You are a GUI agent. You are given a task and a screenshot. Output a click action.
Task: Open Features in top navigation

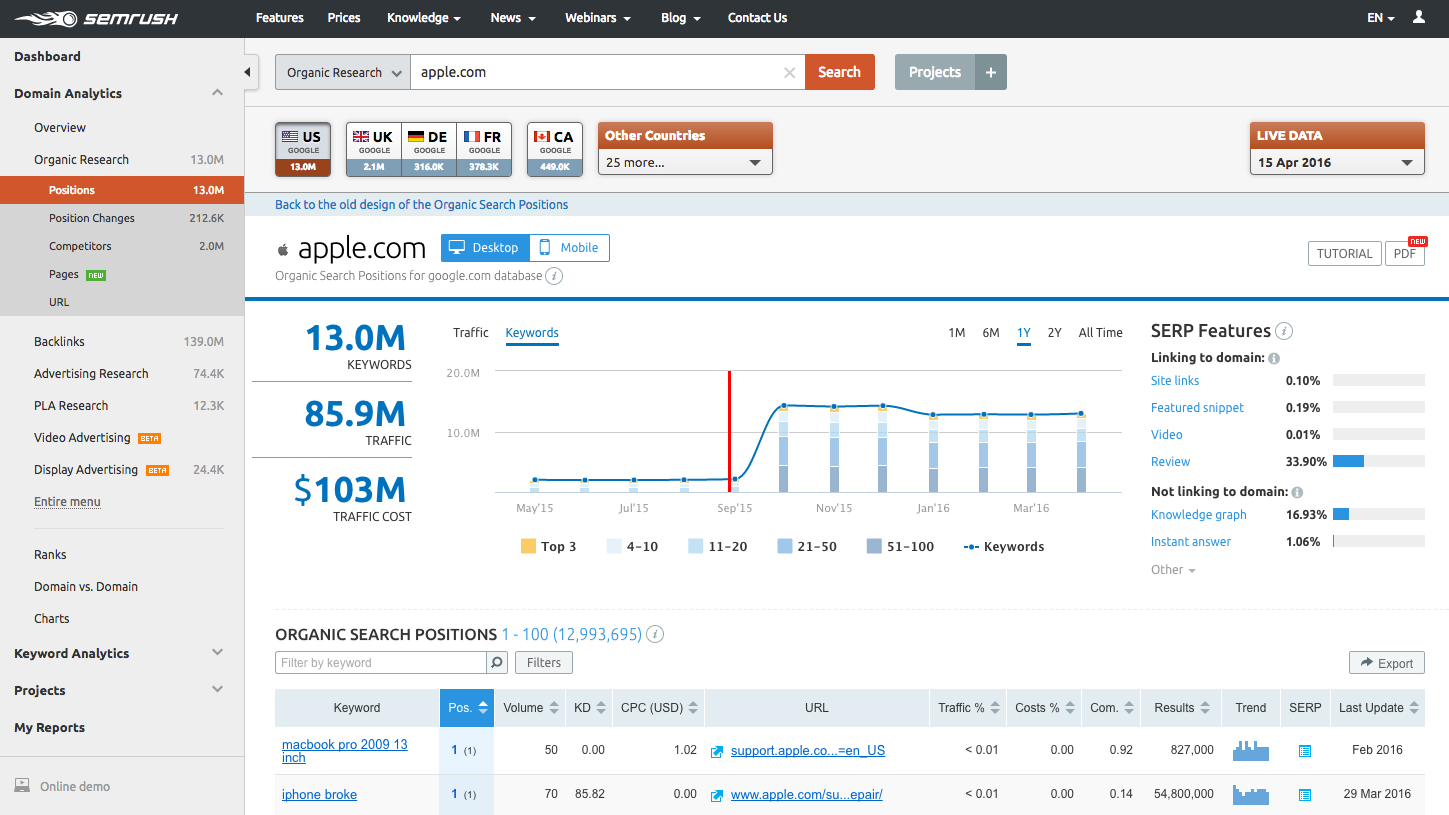[x=280, y=18]
